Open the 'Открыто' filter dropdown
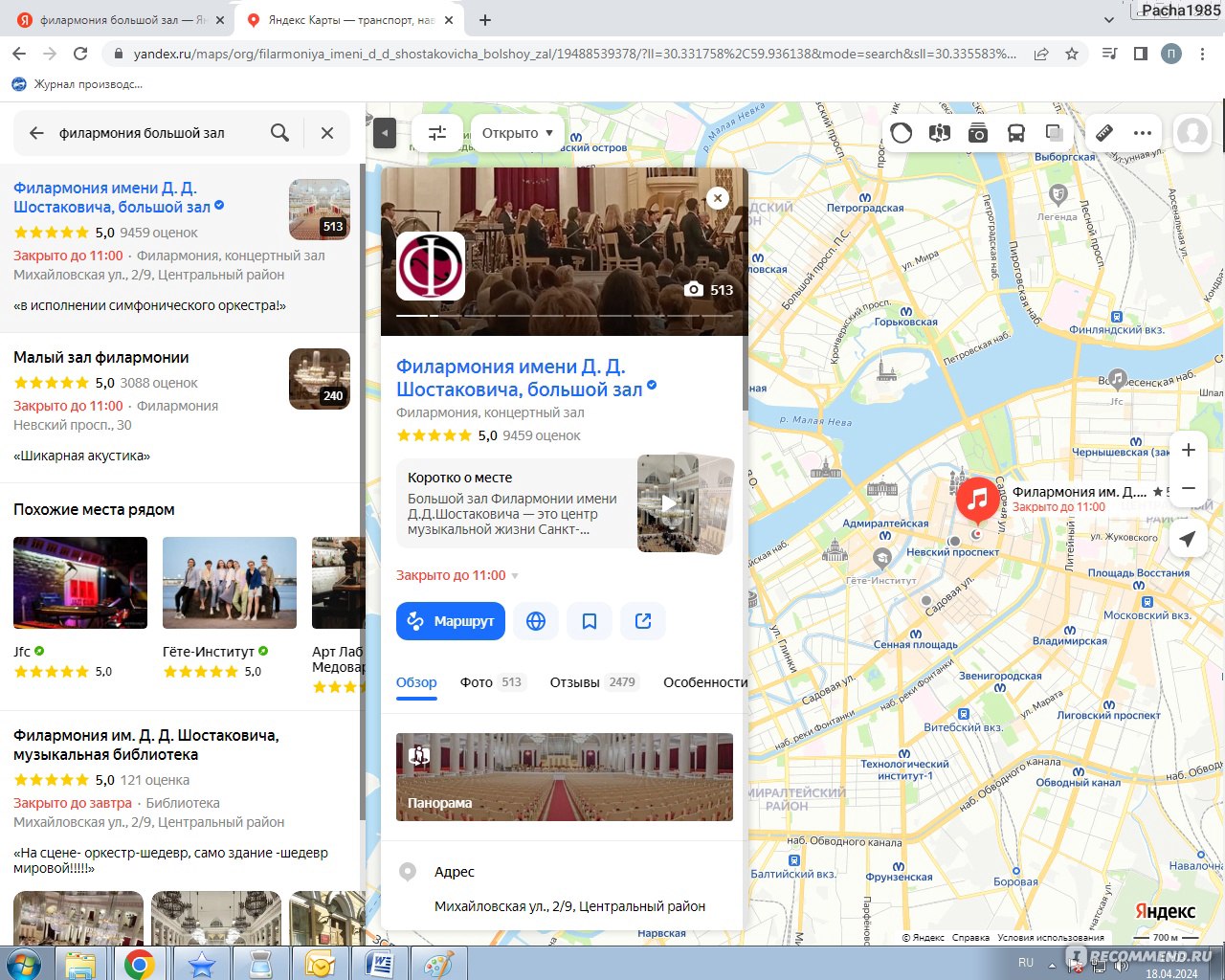The height and width of the screenshot is (980, 1225). tap(518, 133)
